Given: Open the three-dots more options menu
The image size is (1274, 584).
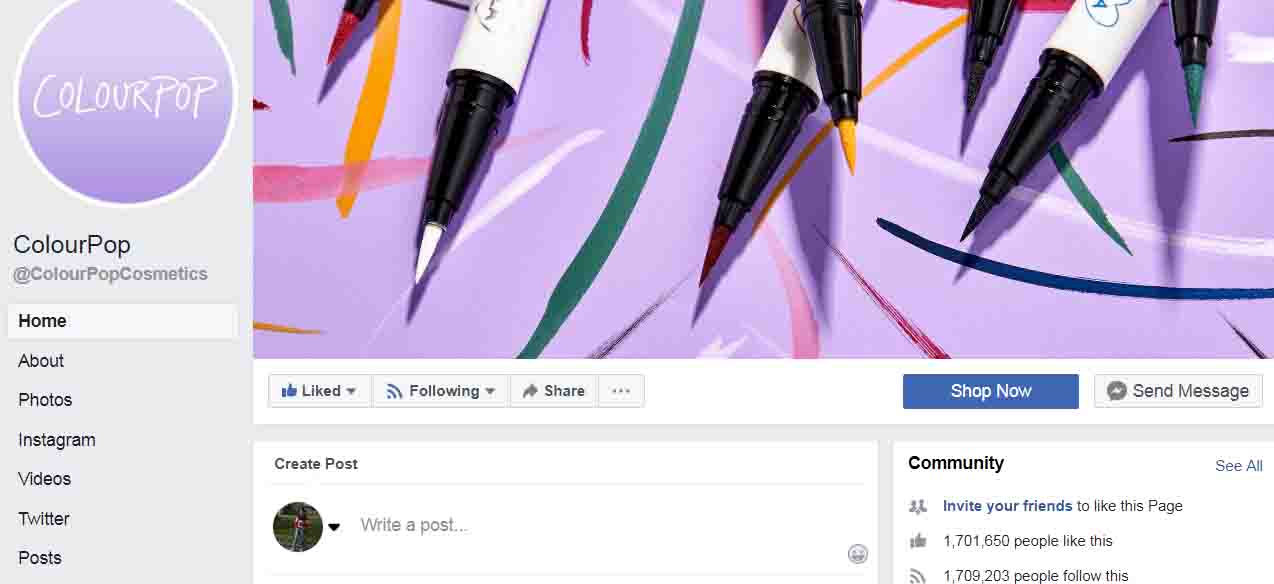Looking at the screenshot, I should click(x=621, y=391).
